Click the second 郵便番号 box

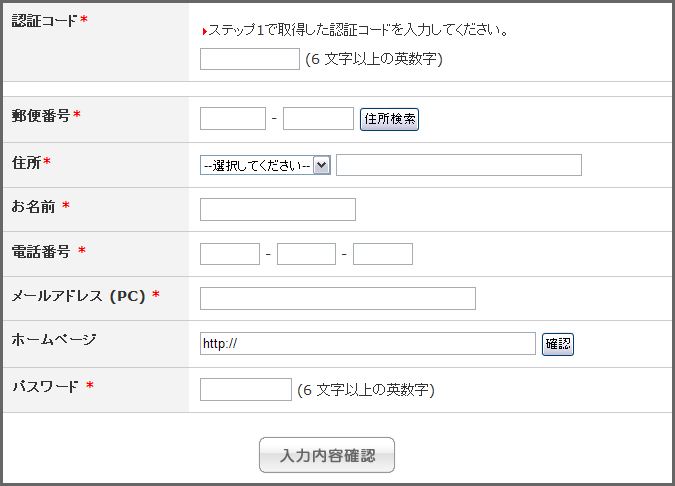pyautogui.click(x=318, y=119)
